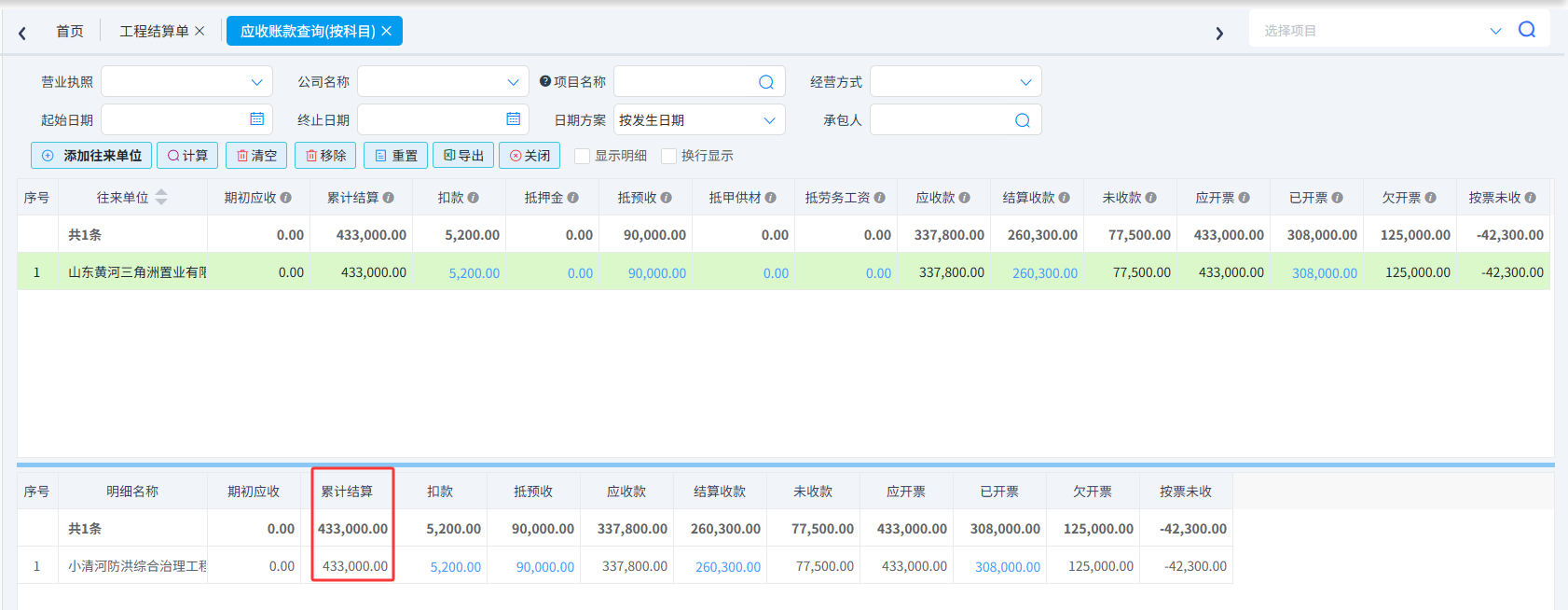The width and height of the screenshot is (1568, 610).
Task: Show info for 结算收款 column in top table
Action: 1065,198
